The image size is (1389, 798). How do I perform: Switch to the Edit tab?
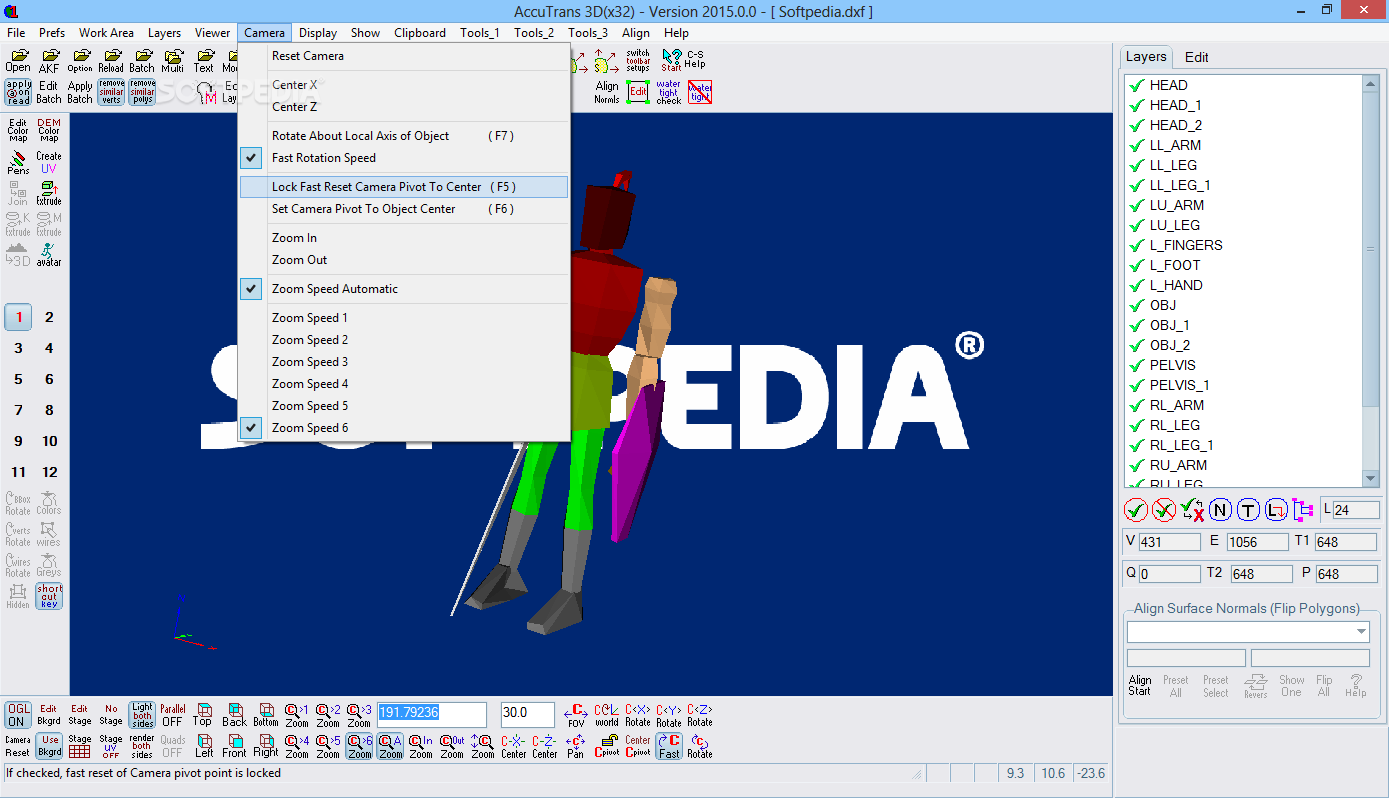pyautogui.click(x=1197, y=58)
